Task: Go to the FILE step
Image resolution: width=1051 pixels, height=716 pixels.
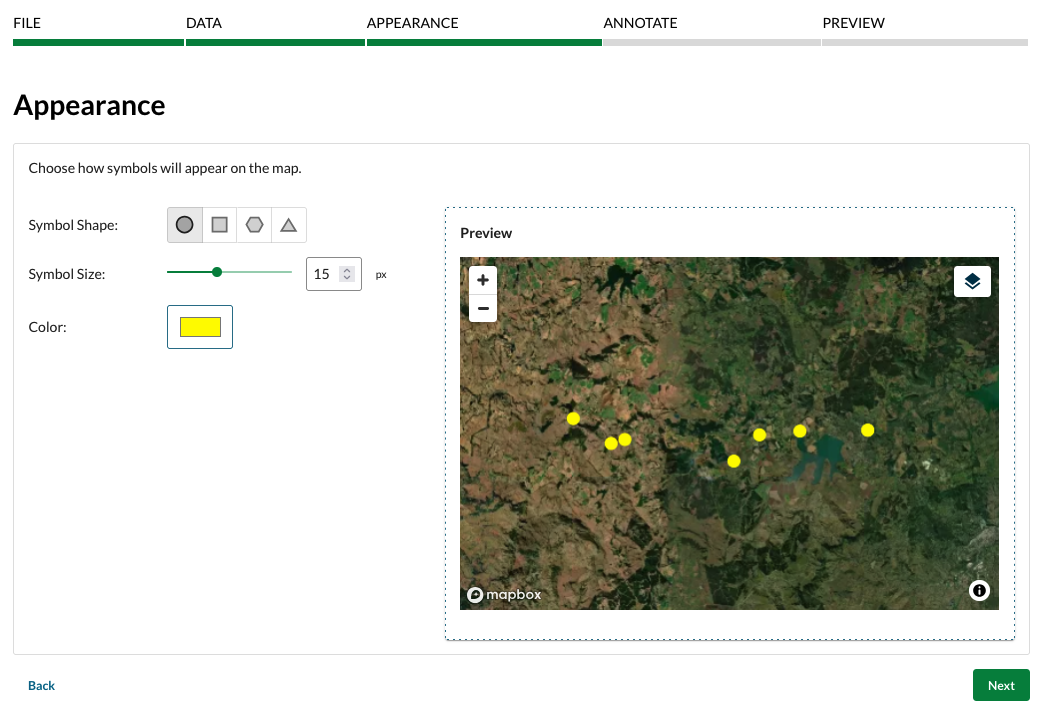Action: click(27, 23)
